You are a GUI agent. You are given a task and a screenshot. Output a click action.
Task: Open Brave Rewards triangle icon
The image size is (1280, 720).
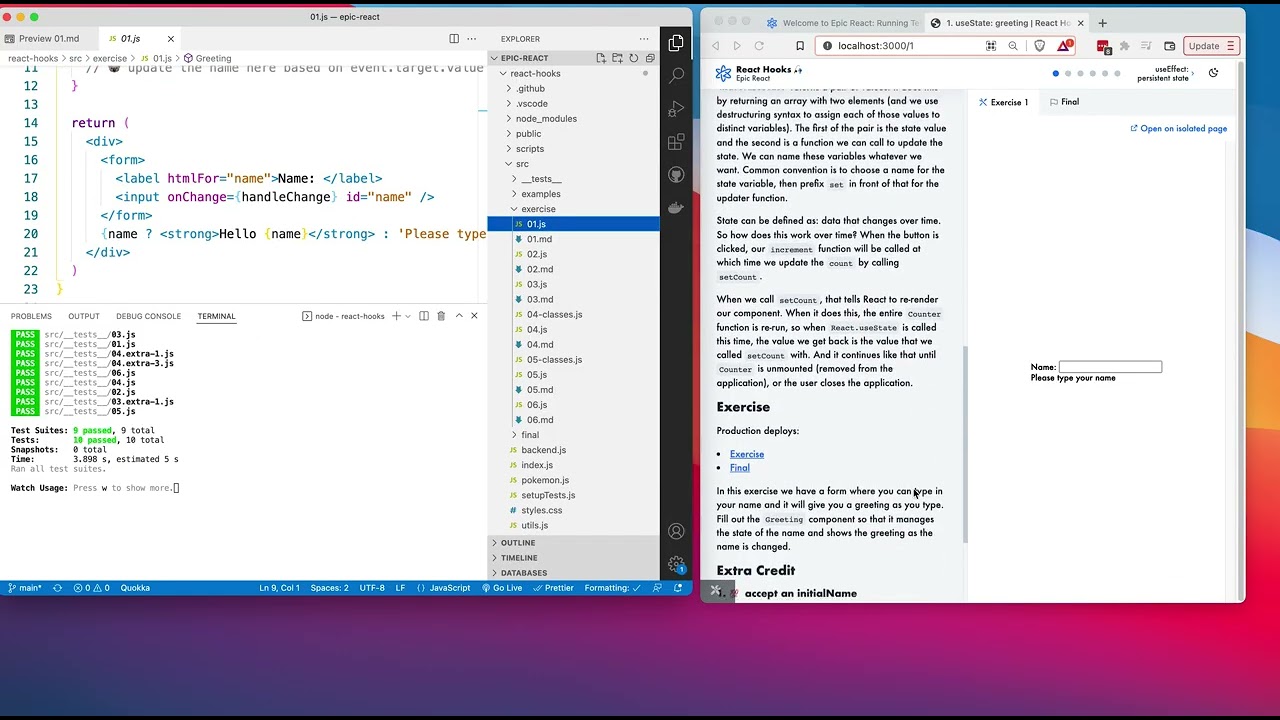[1065, 46]
